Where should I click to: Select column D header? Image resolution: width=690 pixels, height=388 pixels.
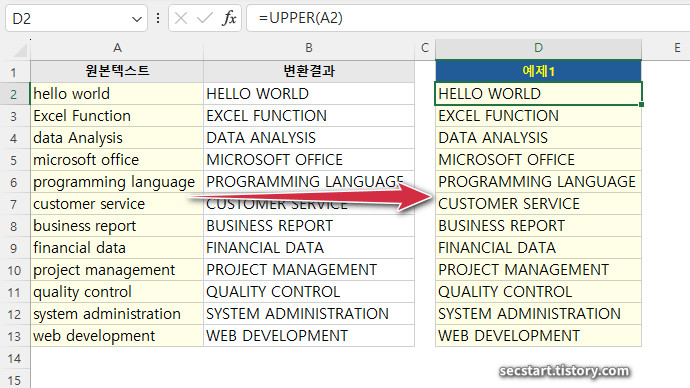[538, 48]
